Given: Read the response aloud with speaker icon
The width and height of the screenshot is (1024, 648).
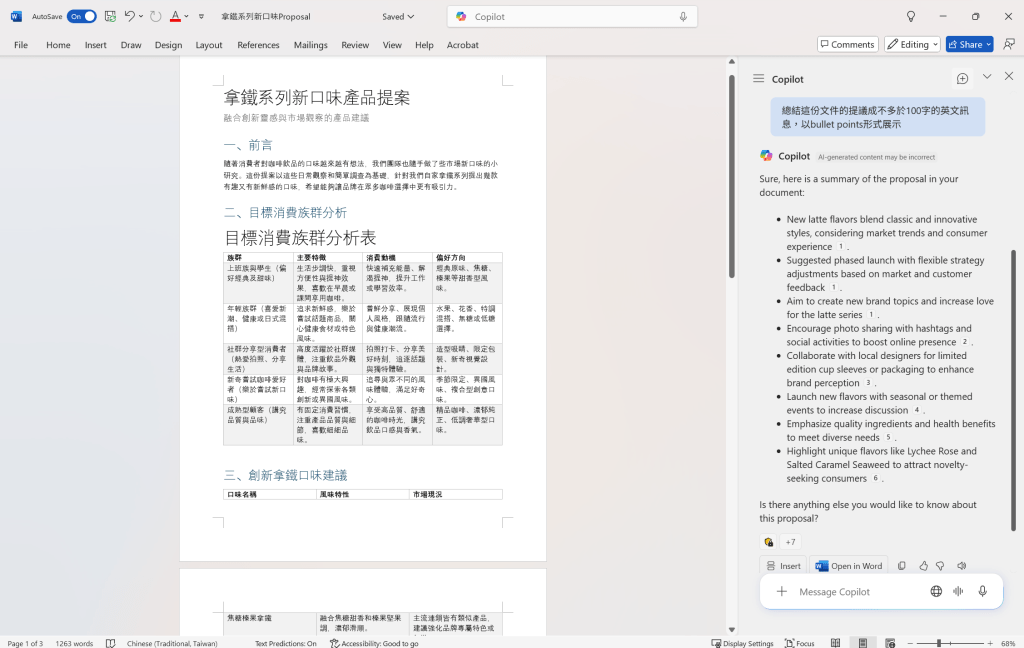Looking at the screenshot, I should pos(962,566).
